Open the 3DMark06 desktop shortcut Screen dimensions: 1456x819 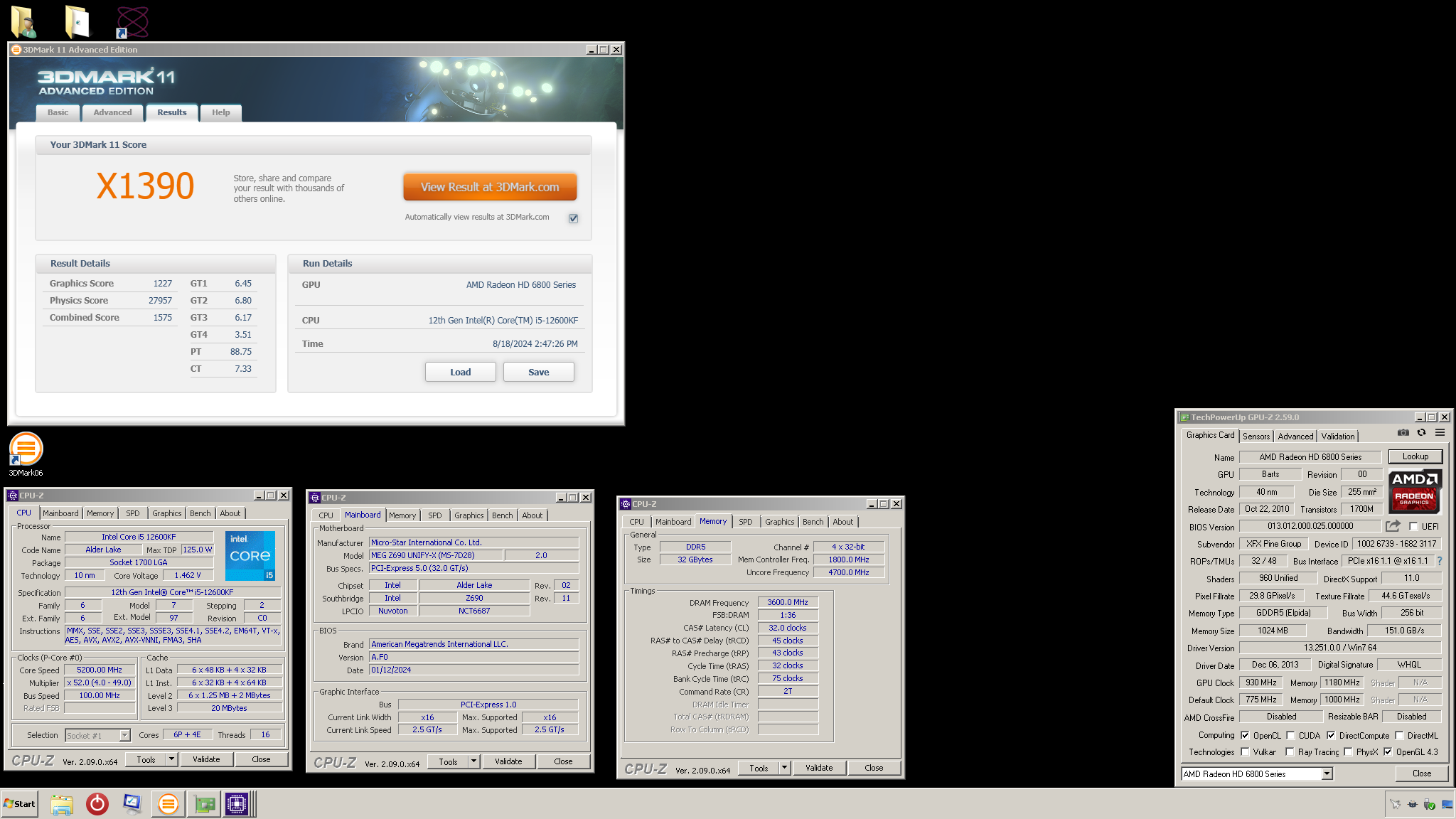[26, 455]
